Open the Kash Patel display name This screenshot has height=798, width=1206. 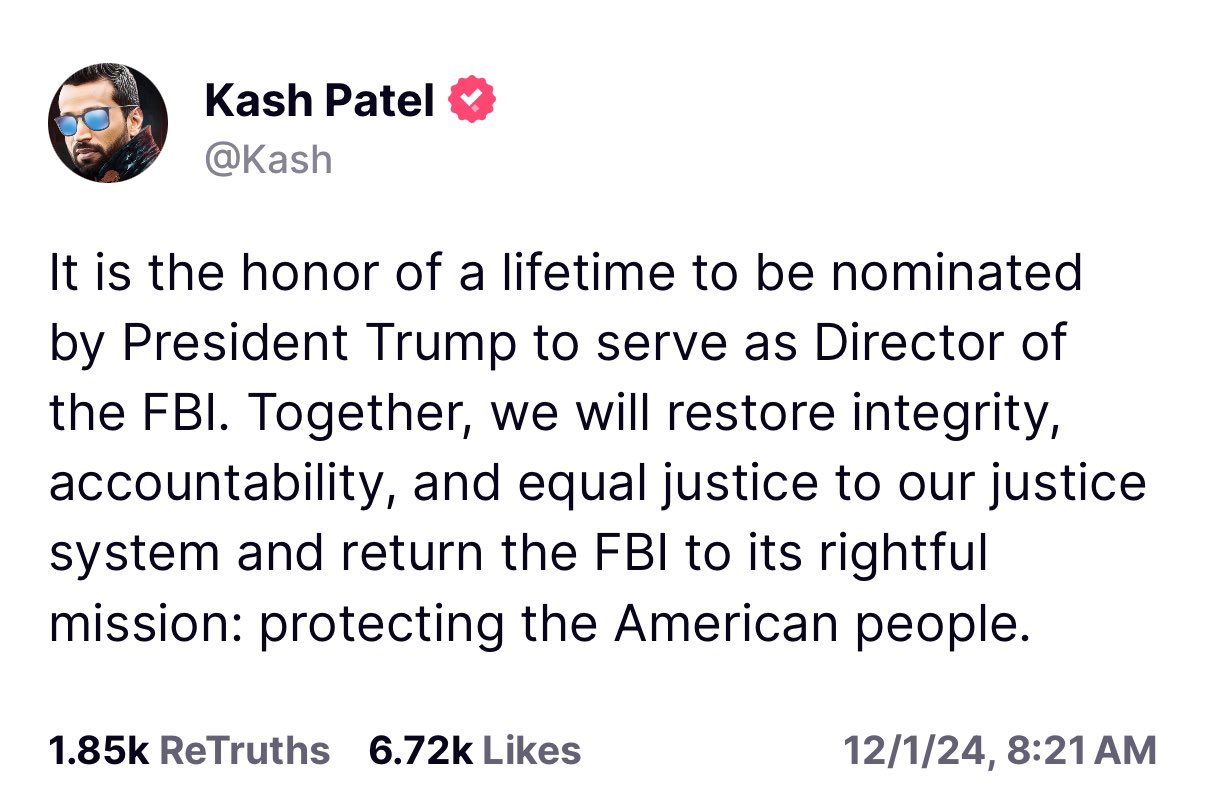pos(320,100)
